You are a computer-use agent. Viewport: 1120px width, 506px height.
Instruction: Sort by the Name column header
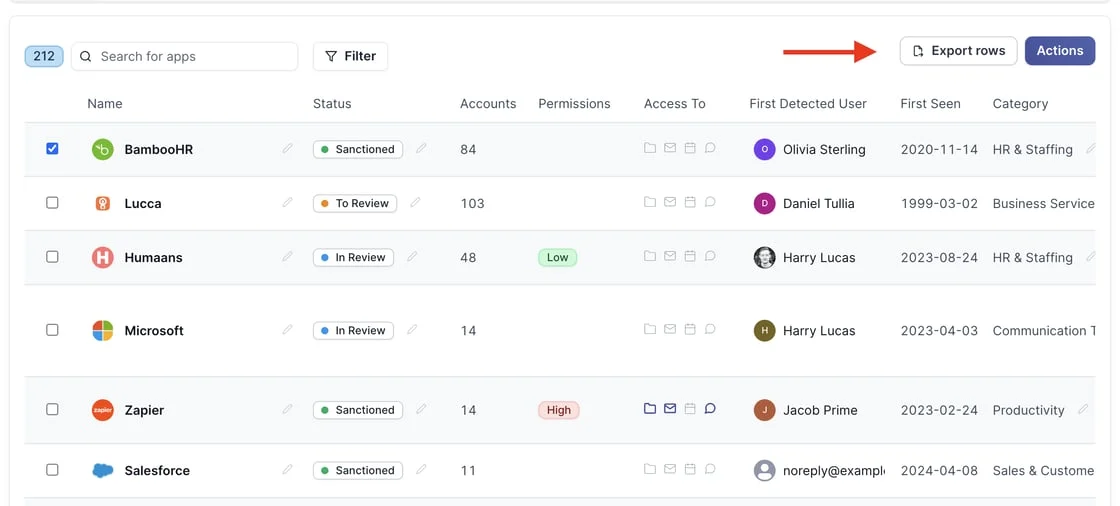[105, 104]
